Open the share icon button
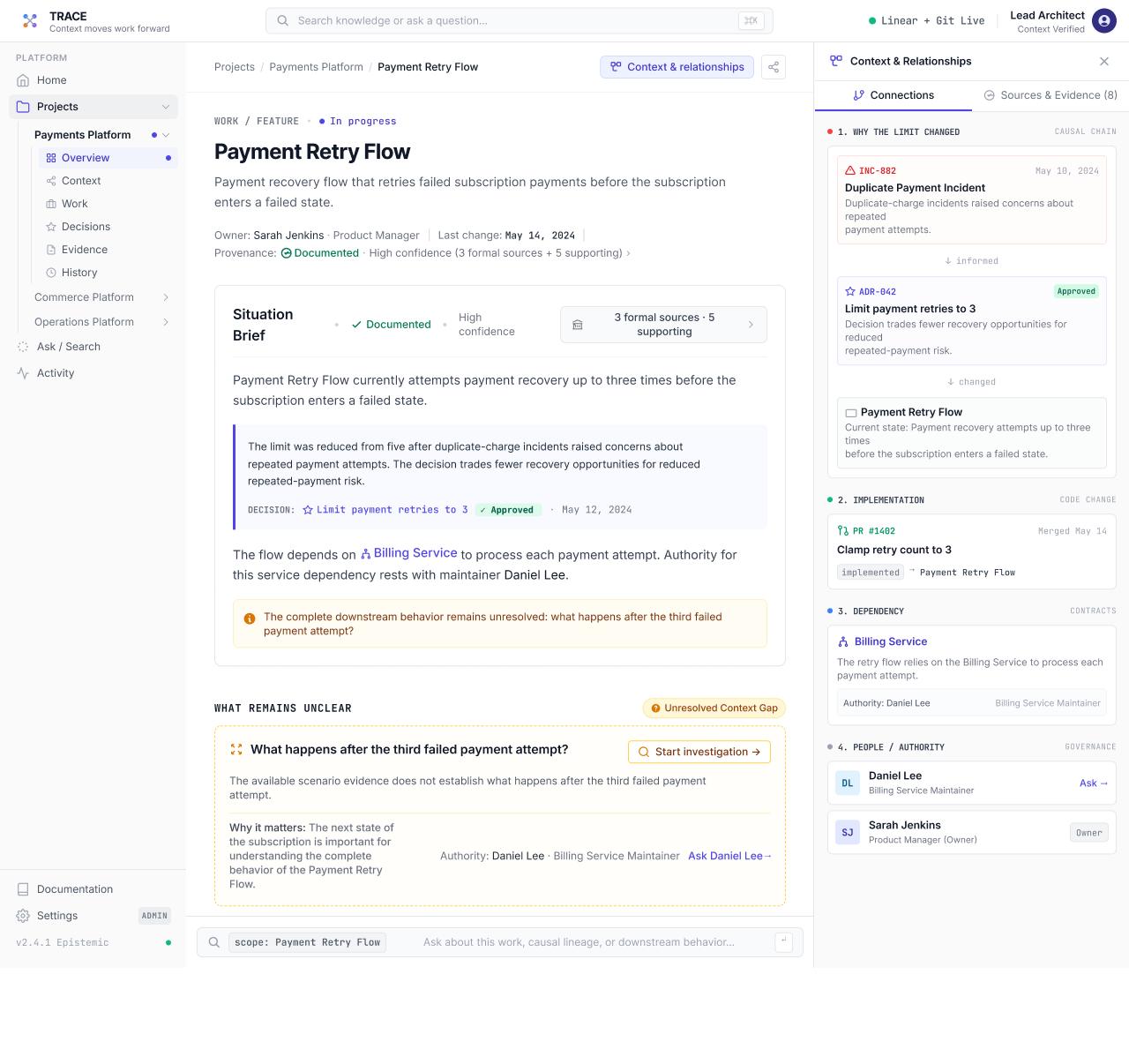This screenshot has width=1129, height=1064. [x=774, y=67]
